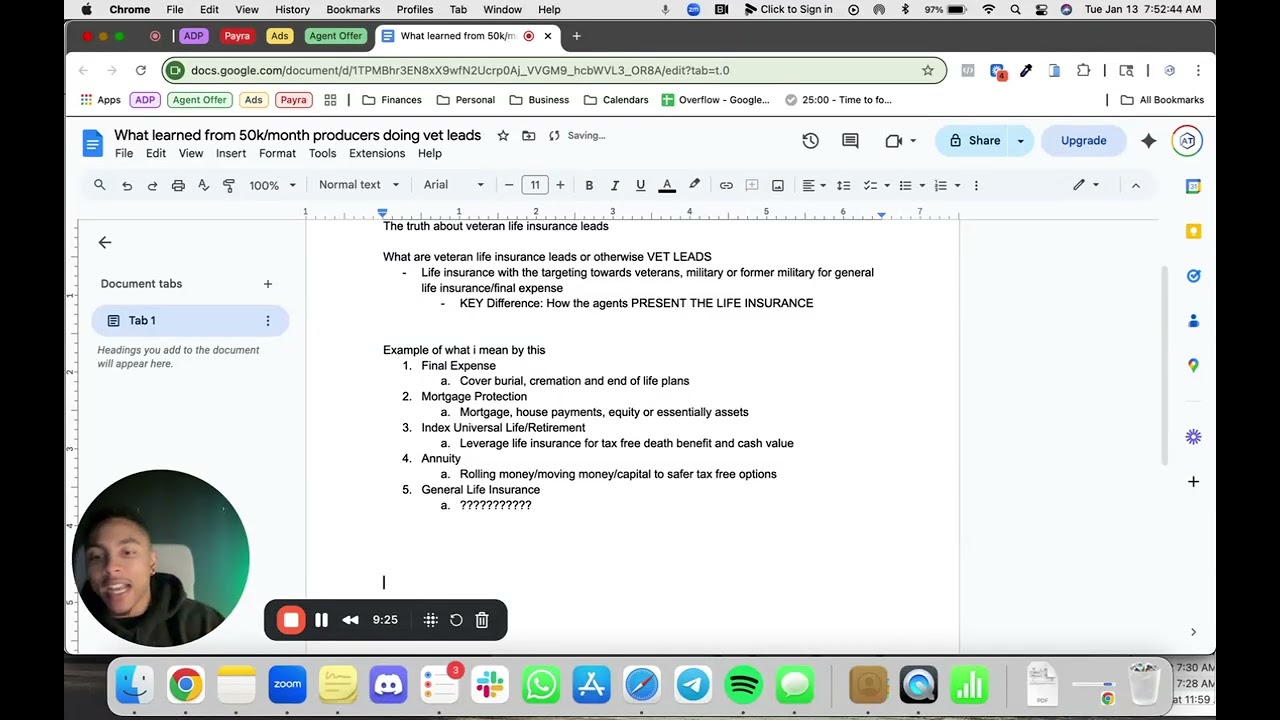Decrease font size
Screen dimensions: 1280x720
coord(509,185)
